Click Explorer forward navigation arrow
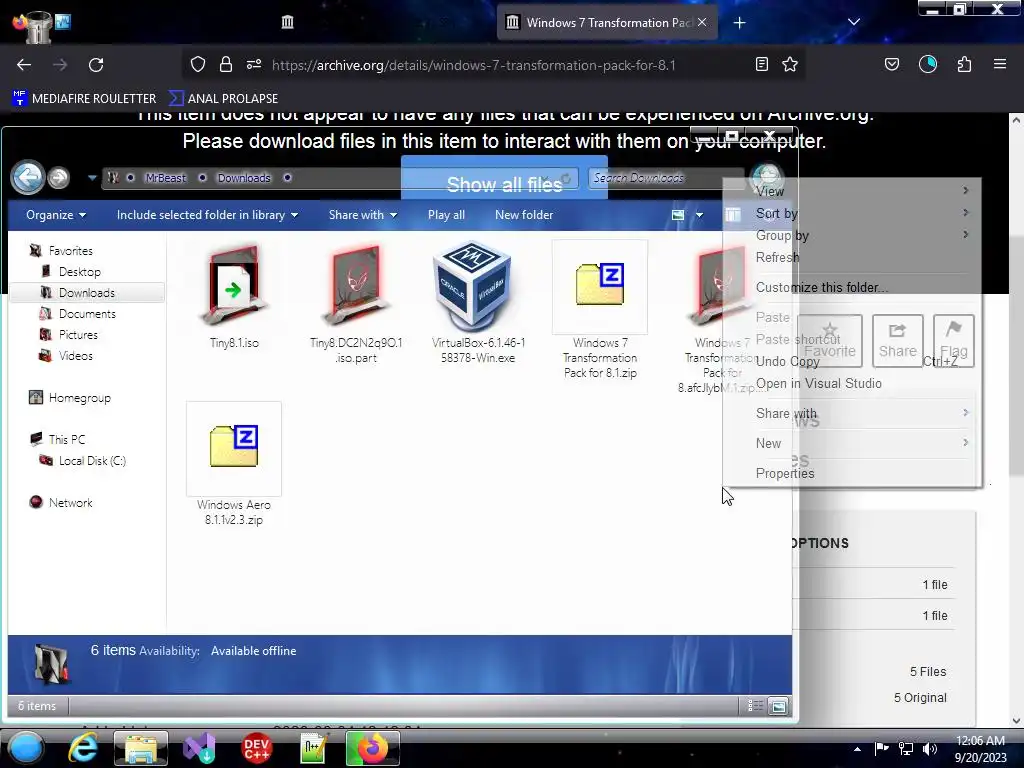Image resolution: width=1024 pixels, height=768 pixels. click(x=59, y=178)
